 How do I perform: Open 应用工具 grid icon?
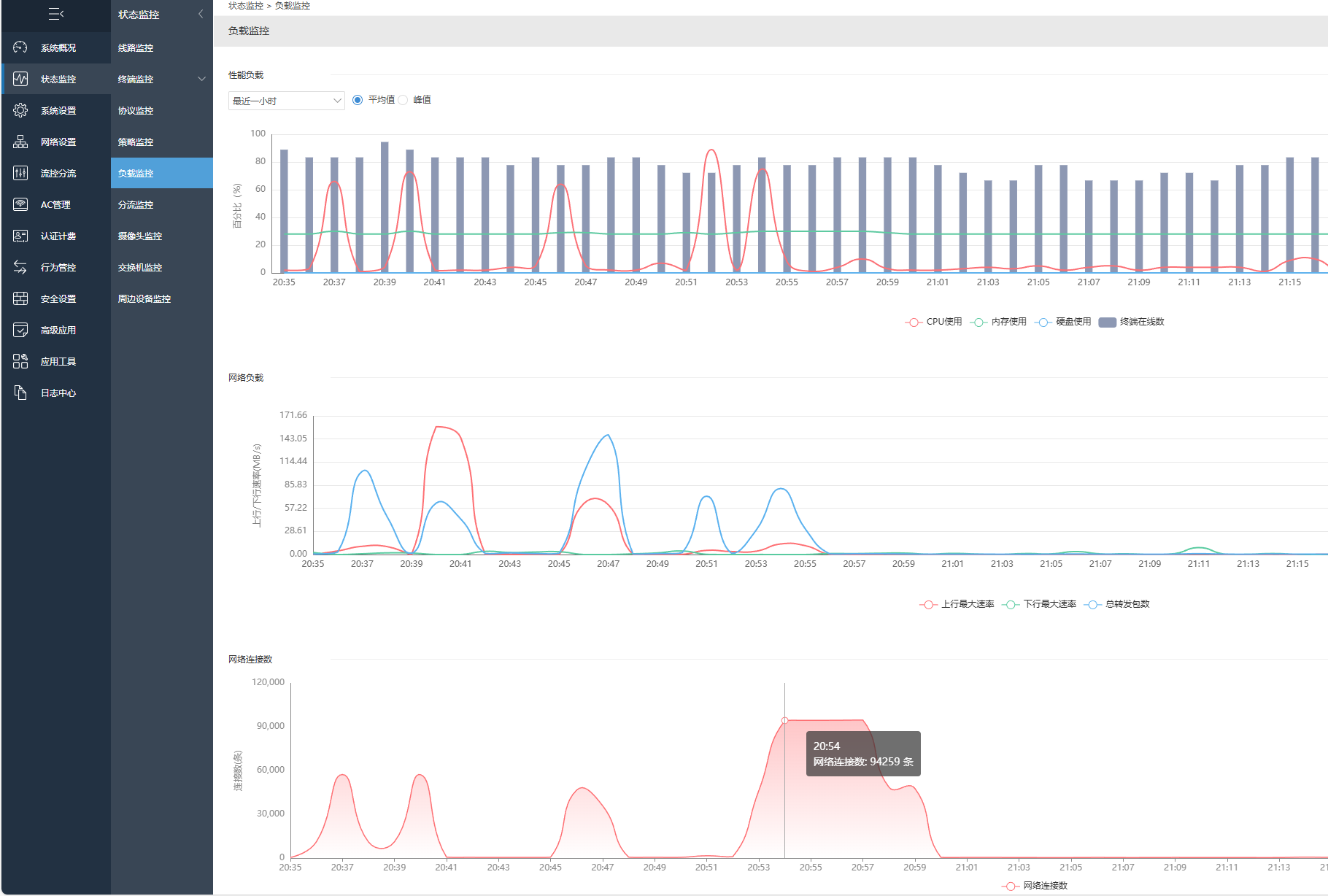point(20,361)
